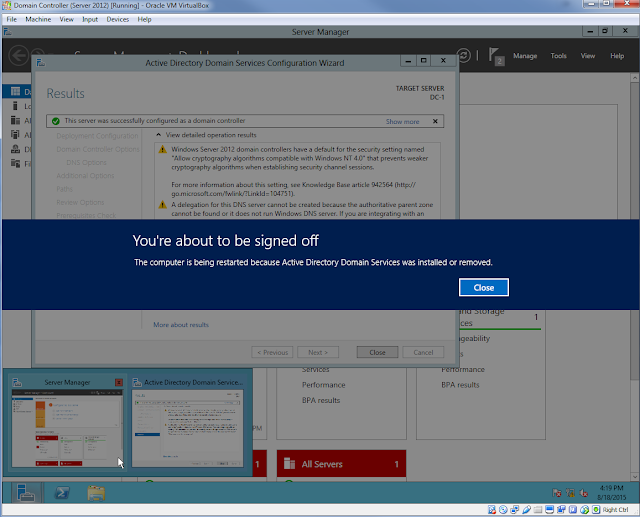
Task: Open Server Manager Help menu
Action: tap(617, 56)
